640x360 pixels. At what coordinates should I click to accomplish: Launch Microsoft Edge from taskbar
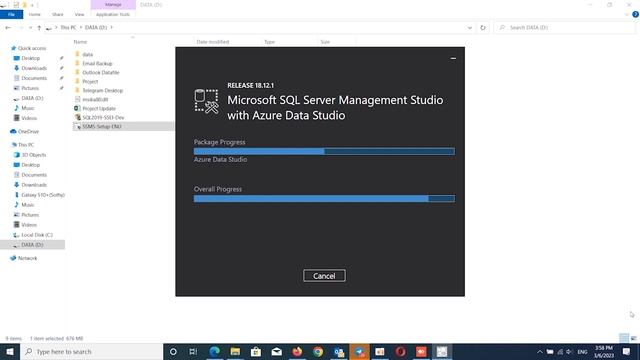point(214,351)
